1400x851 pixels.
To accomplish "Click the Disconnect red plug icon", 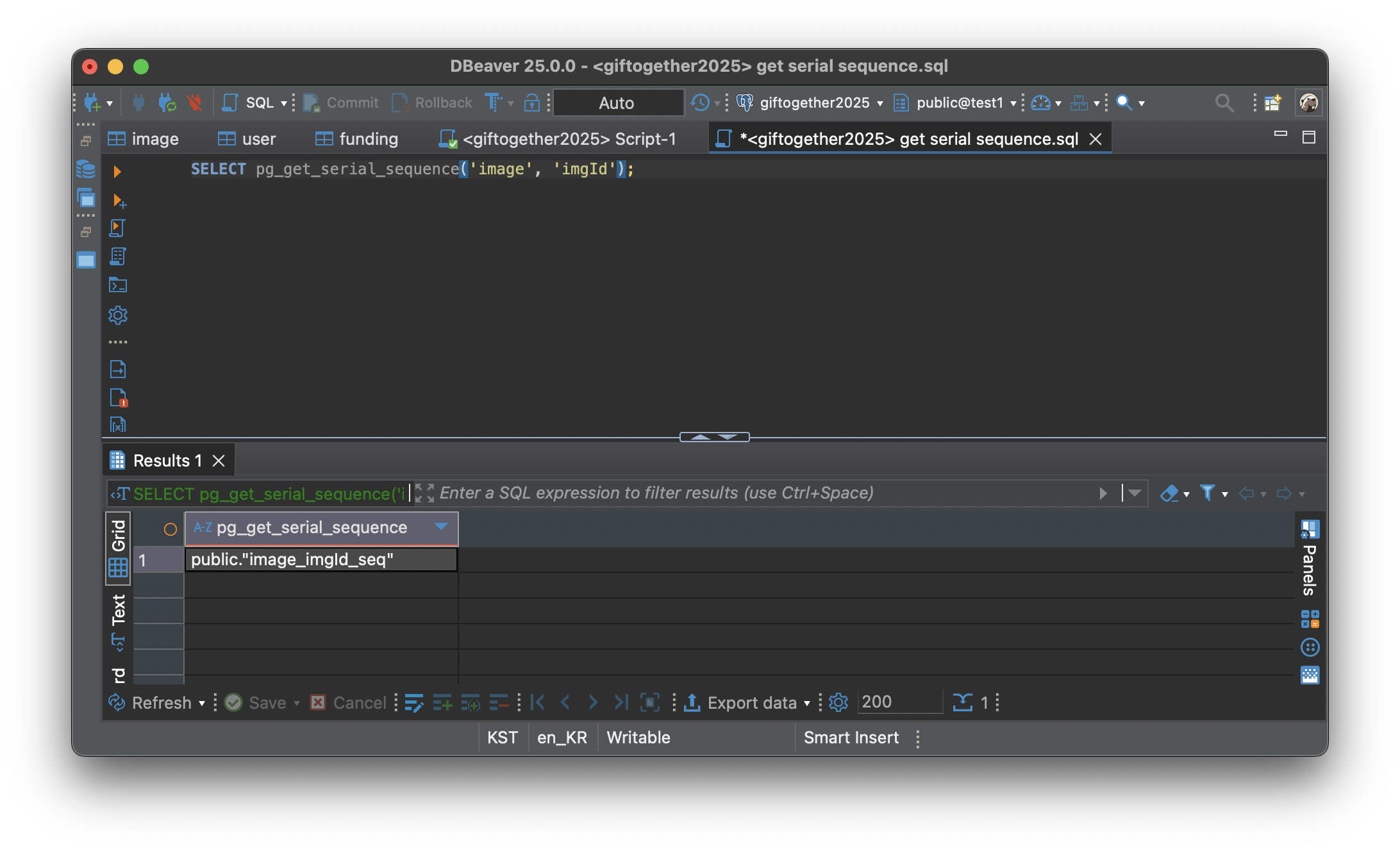I will 195,103.
